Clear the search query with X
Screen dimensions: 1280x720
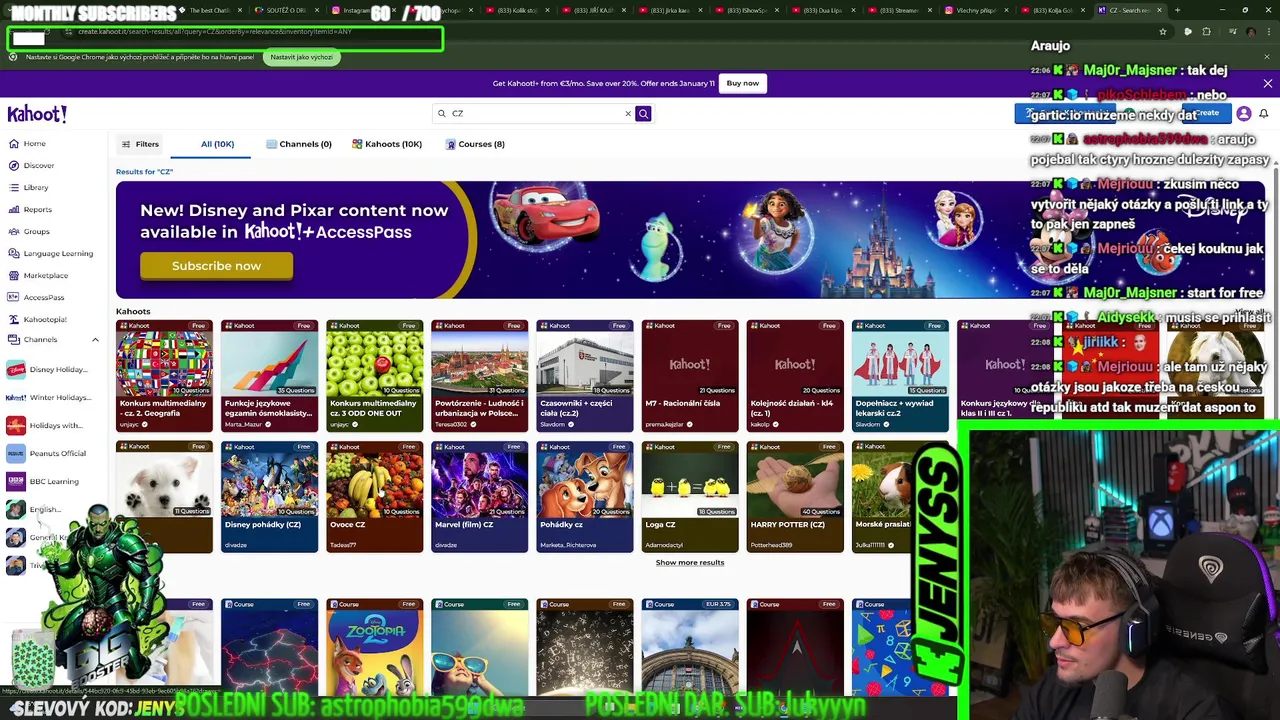point(628,113)
